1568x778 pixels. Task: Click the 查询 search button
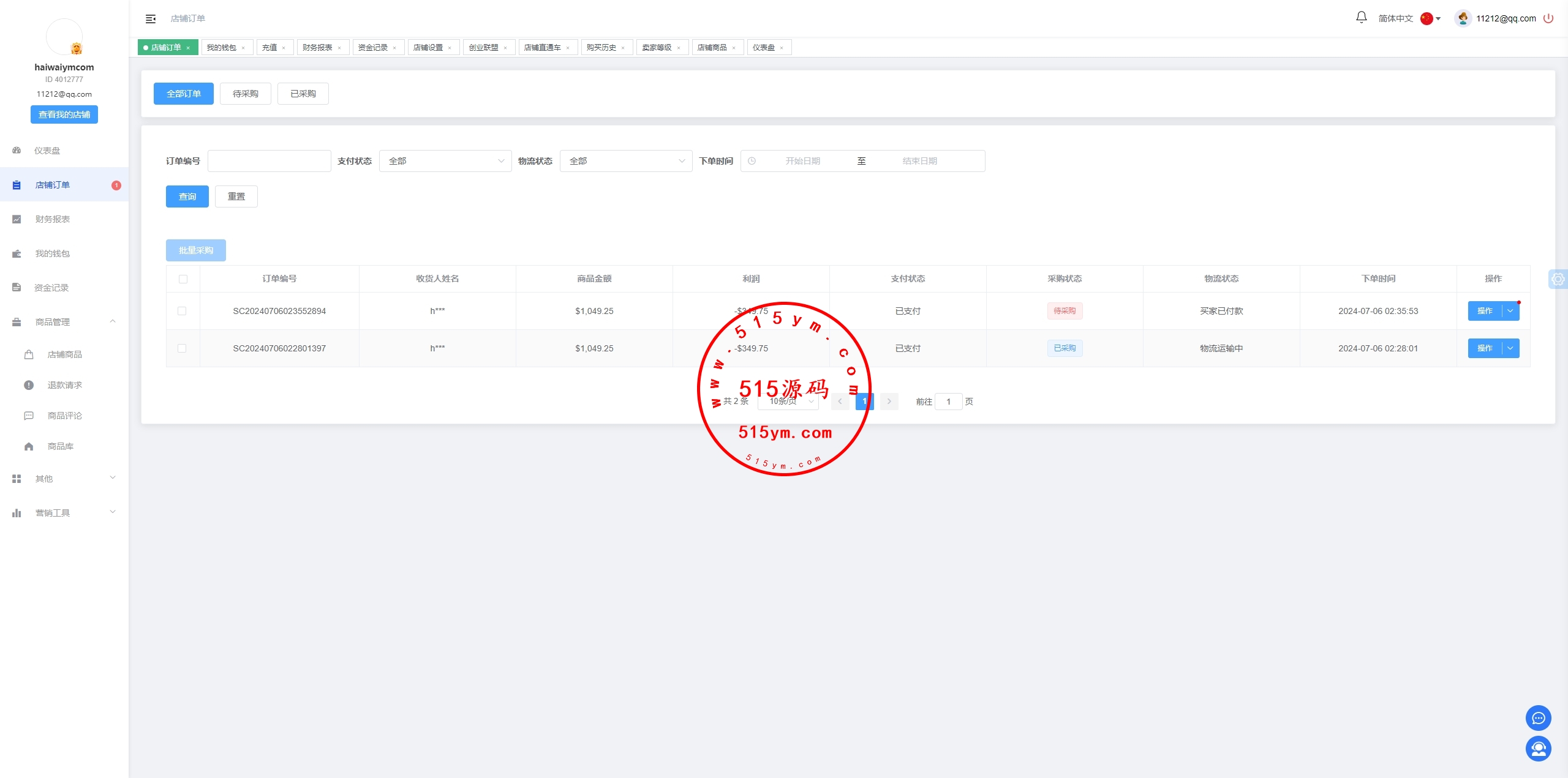(187, 196)
